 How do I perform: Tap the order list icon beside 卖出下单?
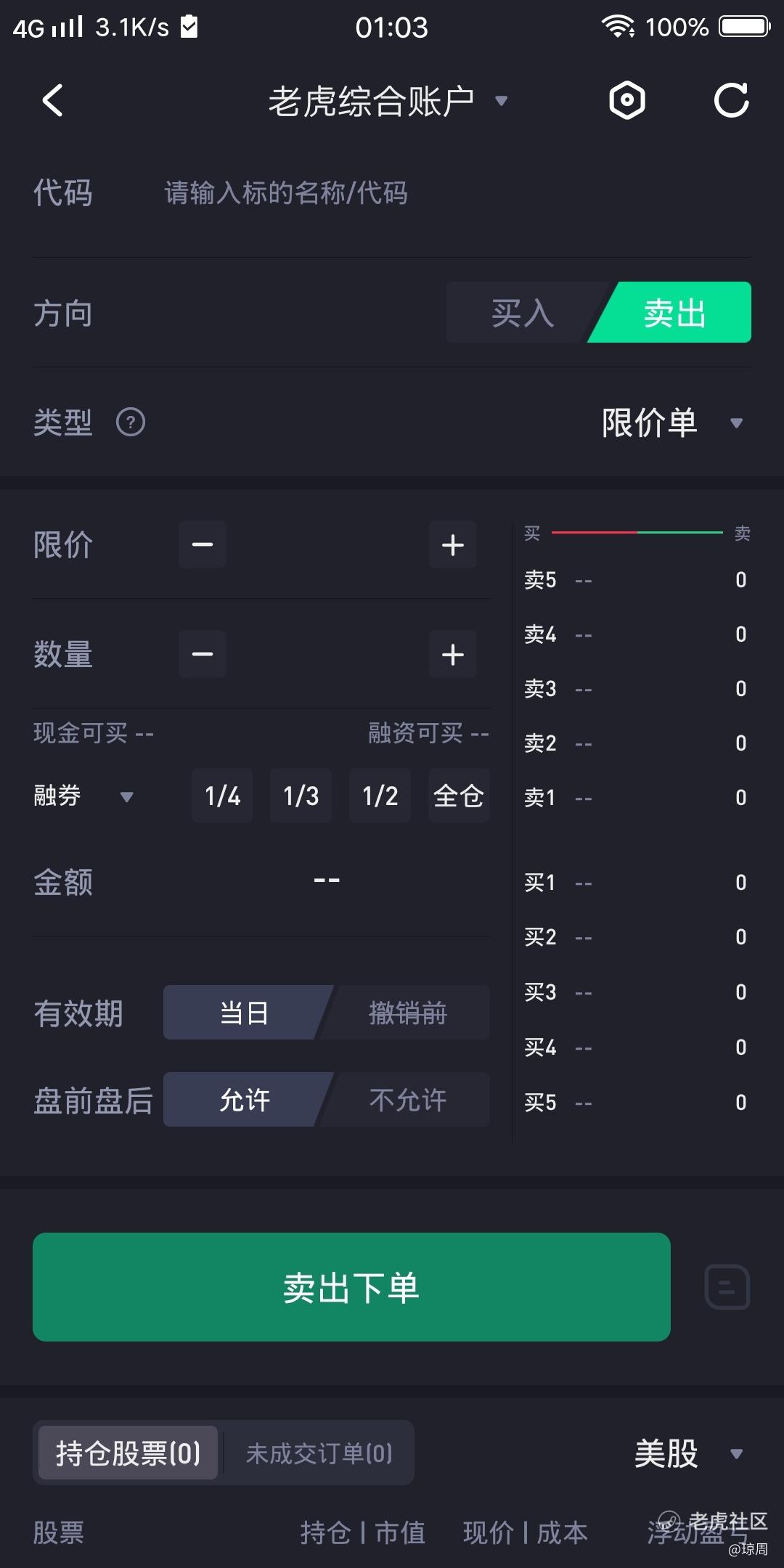click(727, 1287)
